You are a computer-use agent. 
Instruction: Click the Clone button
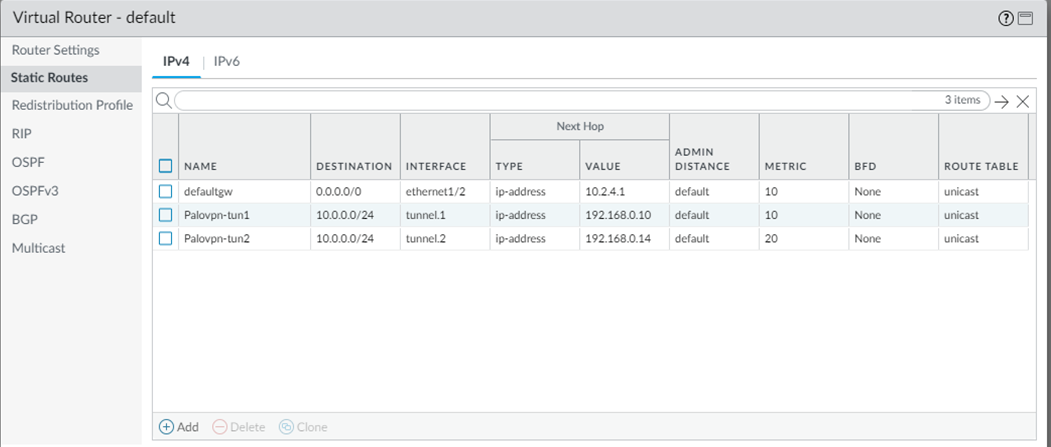click(x=303, y=427)
